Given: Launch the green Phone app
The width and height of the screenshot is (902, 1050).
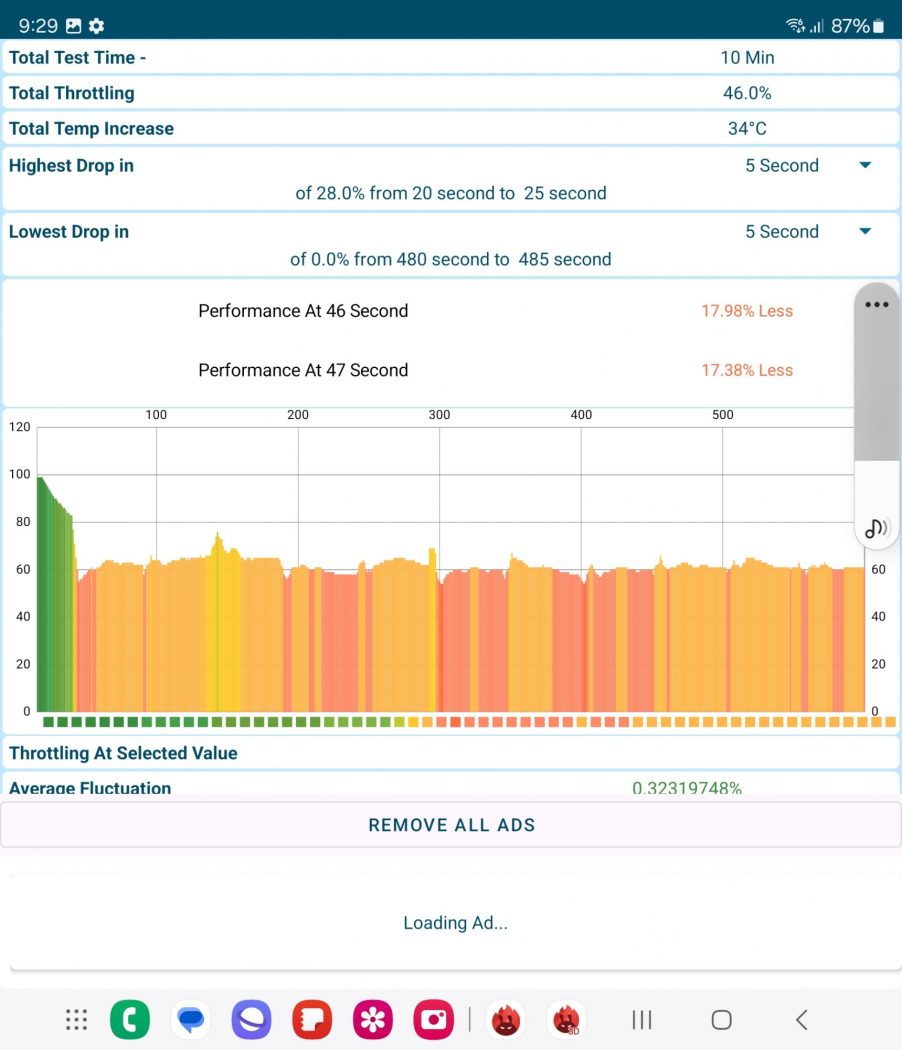Looking at the screenshot, I should point(130,1020).
